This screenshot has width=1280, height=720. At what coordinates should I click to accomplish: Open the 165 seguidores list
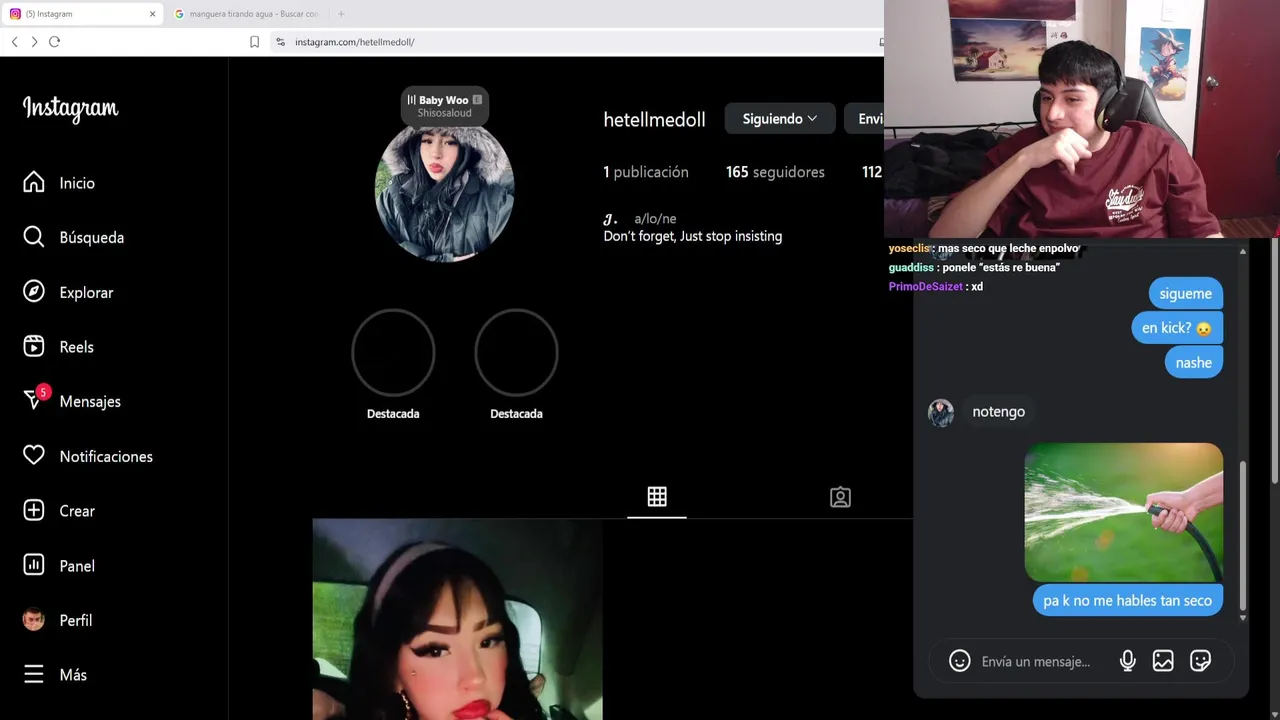775,172
